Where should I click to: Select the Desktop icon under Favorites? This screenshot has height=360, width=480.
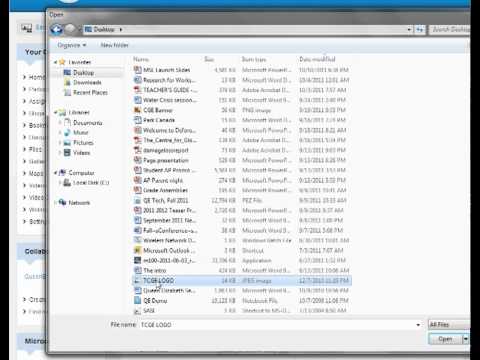click(x=67, y=72)
